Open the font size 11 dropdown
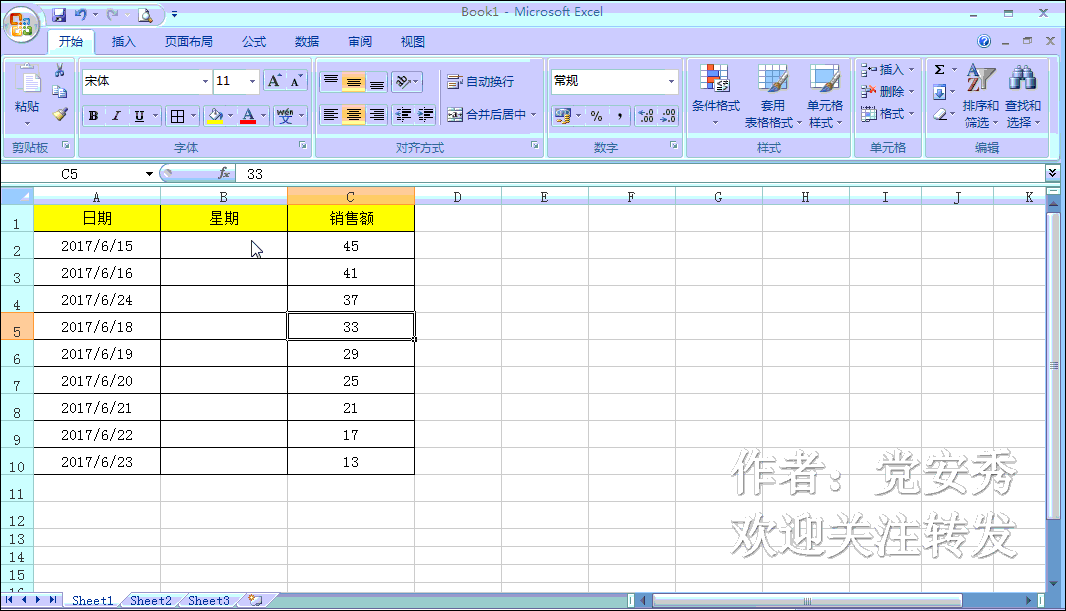This screenshot has height=611, width=1066. (x=252, y=82)
